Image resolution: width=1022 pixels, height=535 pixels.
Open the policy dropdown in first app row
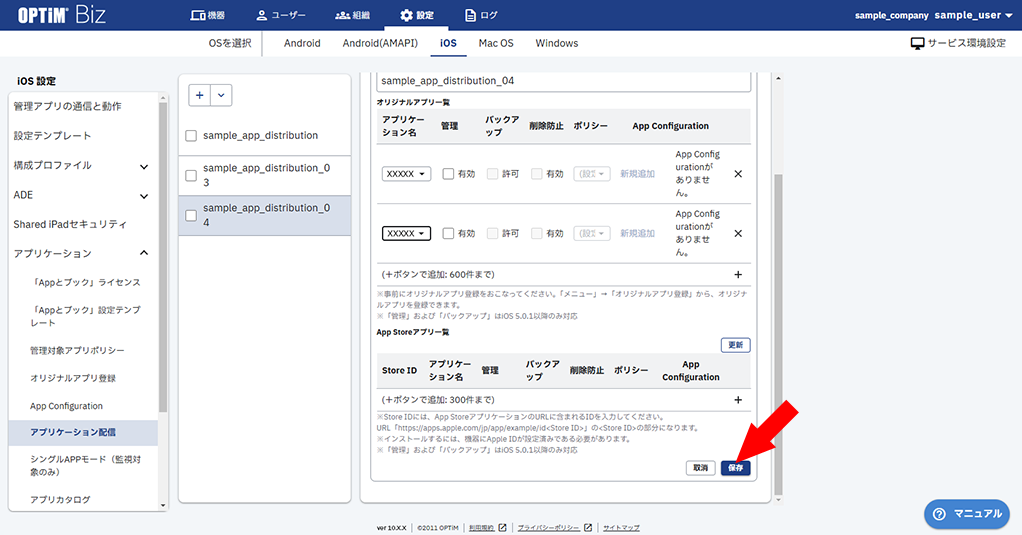(592, 174)
